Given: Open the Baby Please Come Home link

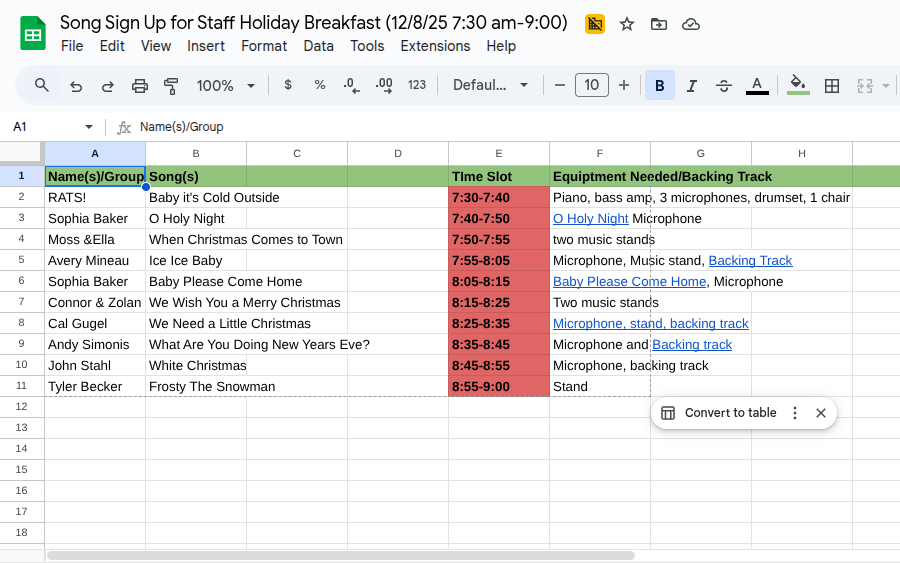Looking at the screenshot, I should (x=629, y=282).
